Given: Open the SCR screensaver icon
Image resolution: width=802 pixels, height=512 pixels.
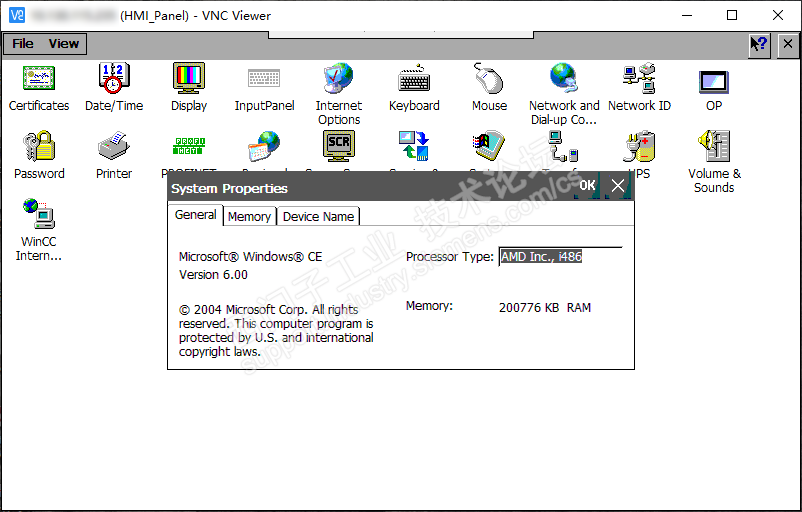Looking at the screenshot, I should click(339, 146).
